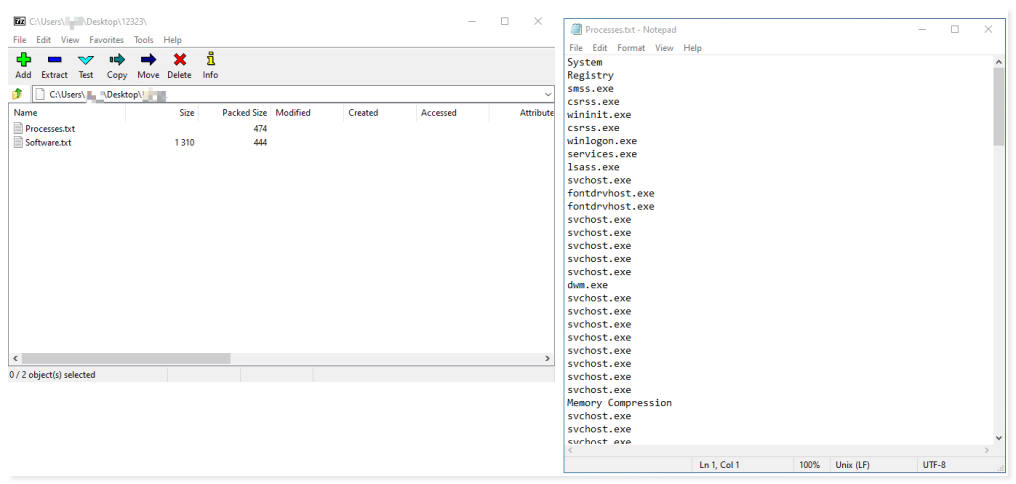Open Notepad's Format menu
Viewport: 1016px width, 484px height.
[x=631, y=48]
